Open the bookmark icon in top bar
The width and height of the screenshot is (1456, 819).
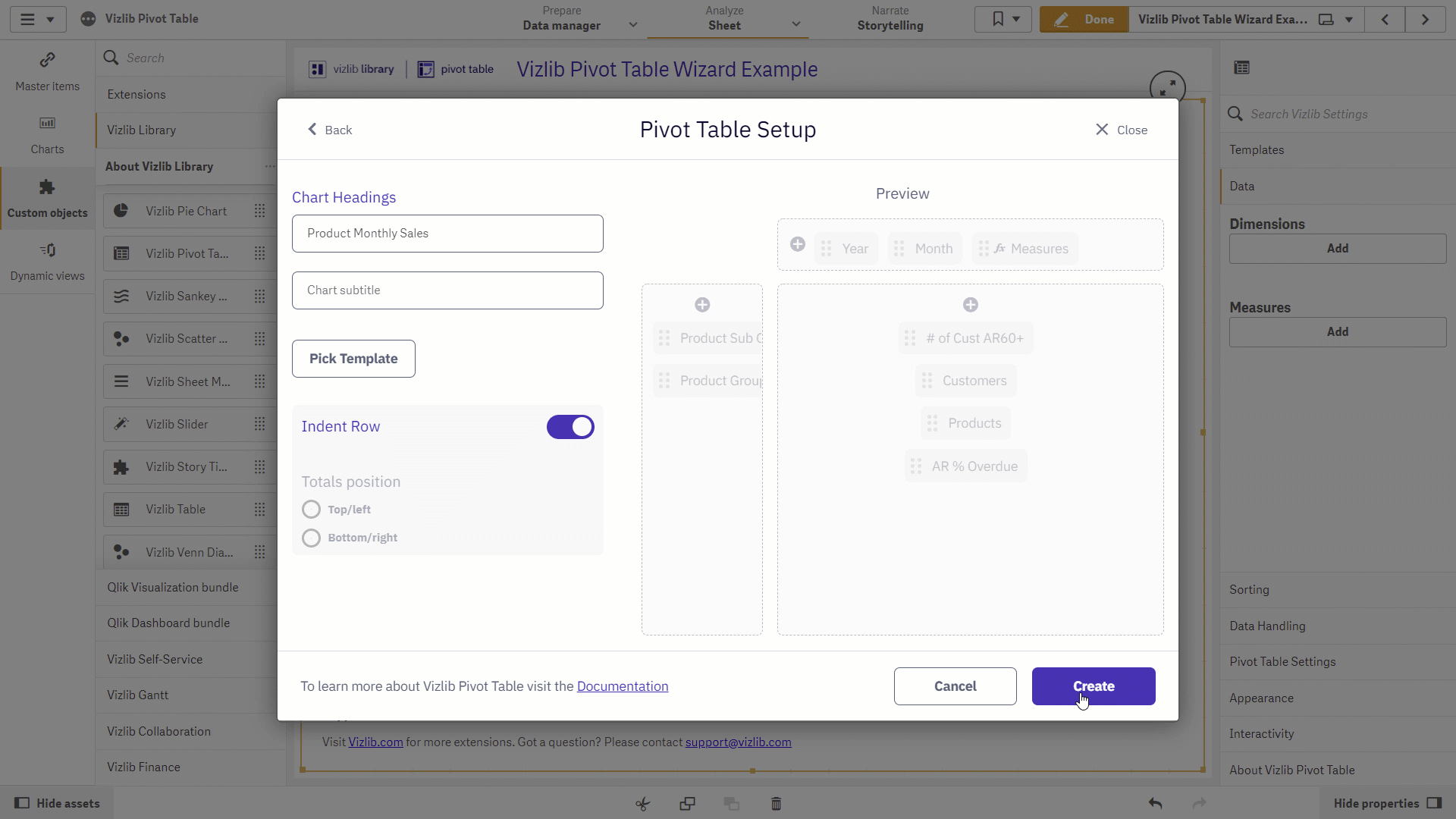coord(998,19)
